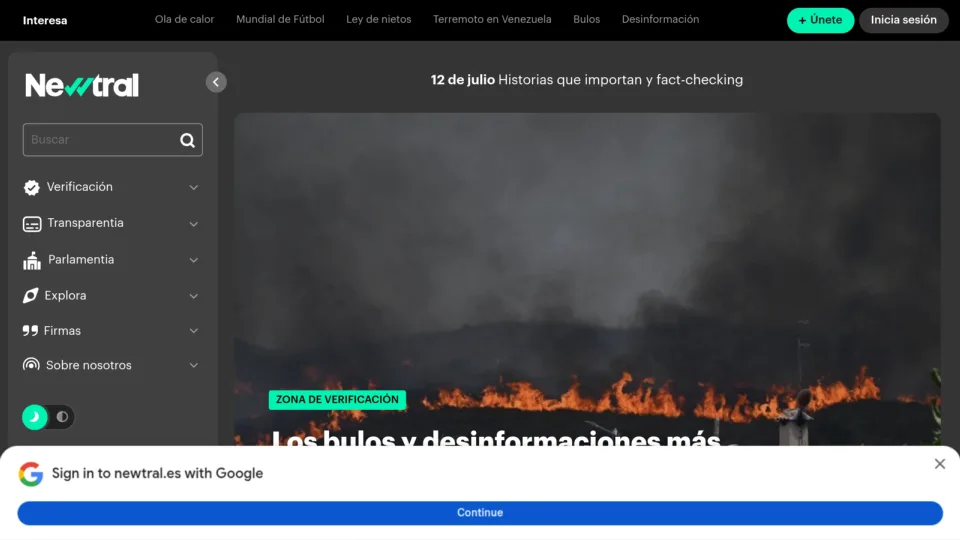The height and width of the screenshot is (540, 960).
Task: Collapse sidebar with left arrow button
Action: click(216, 82)
